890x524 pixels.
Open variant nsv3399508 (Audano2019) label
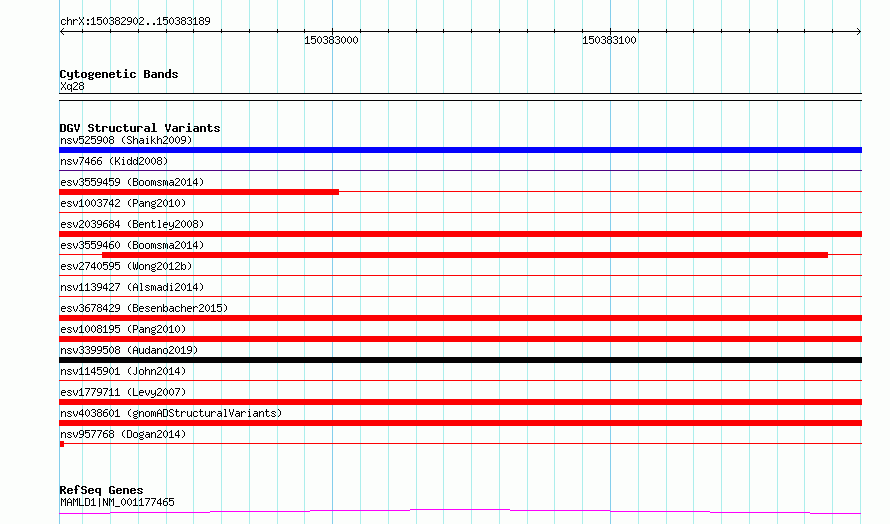129,350
